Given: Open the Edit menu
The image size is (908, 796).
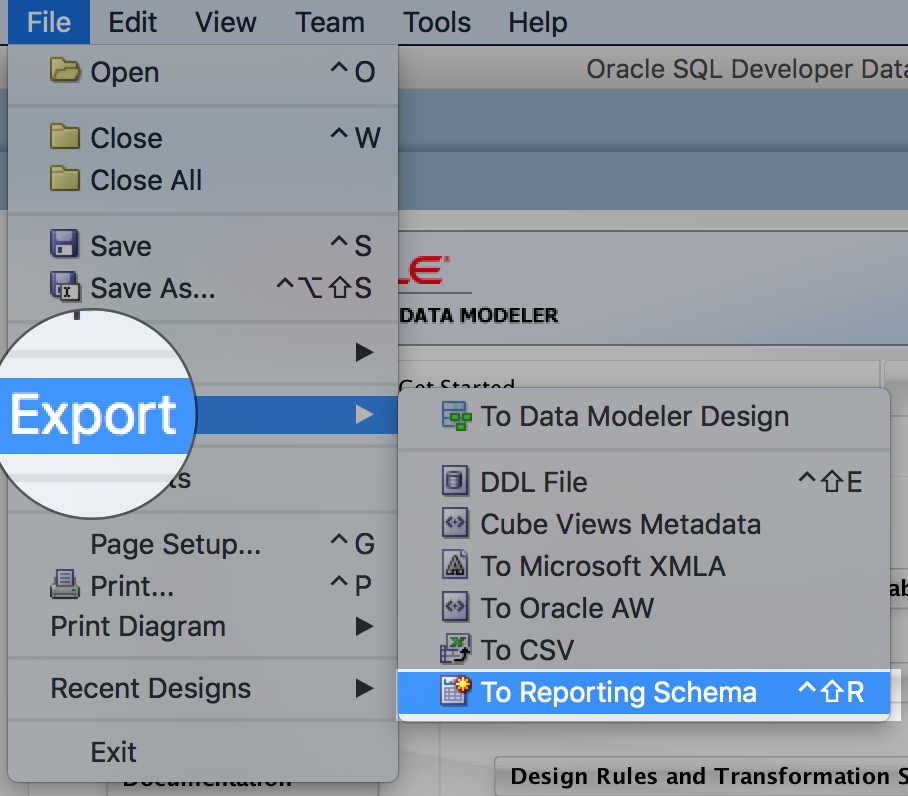Looking at the screenshot, I should 132,22.
